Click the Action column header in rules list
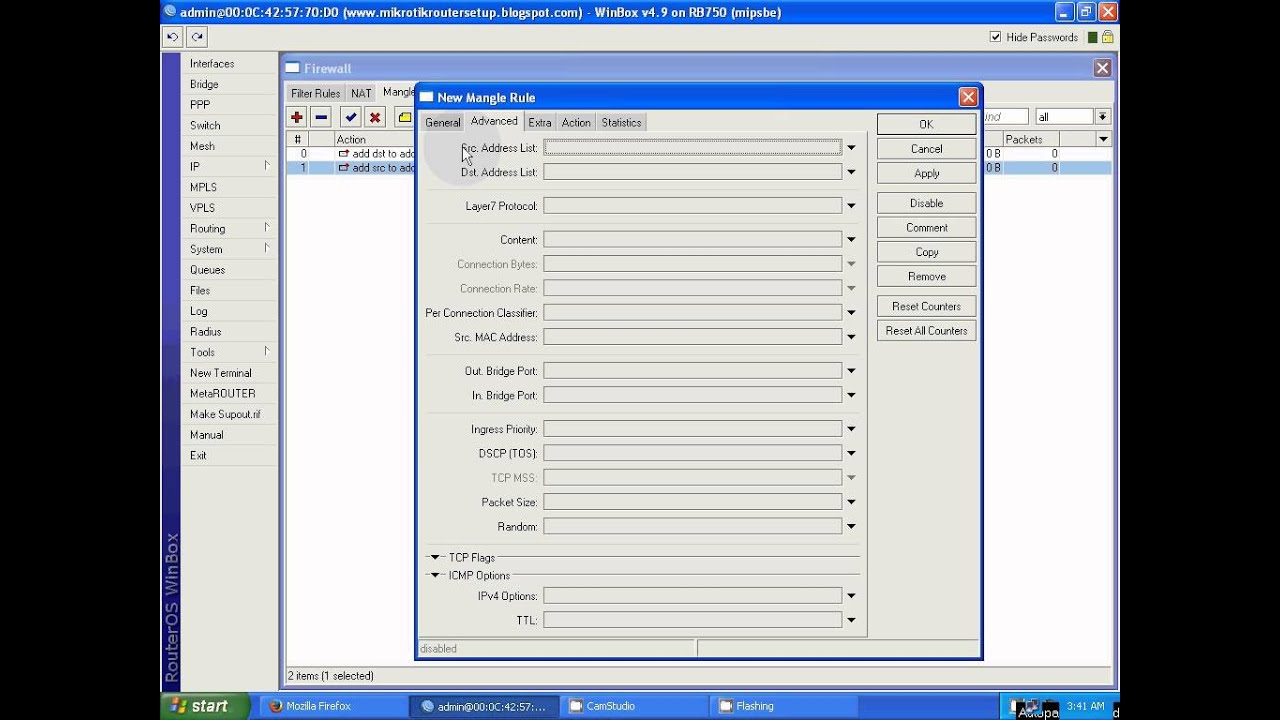The image size is (1280, 720). click(373, 139)
